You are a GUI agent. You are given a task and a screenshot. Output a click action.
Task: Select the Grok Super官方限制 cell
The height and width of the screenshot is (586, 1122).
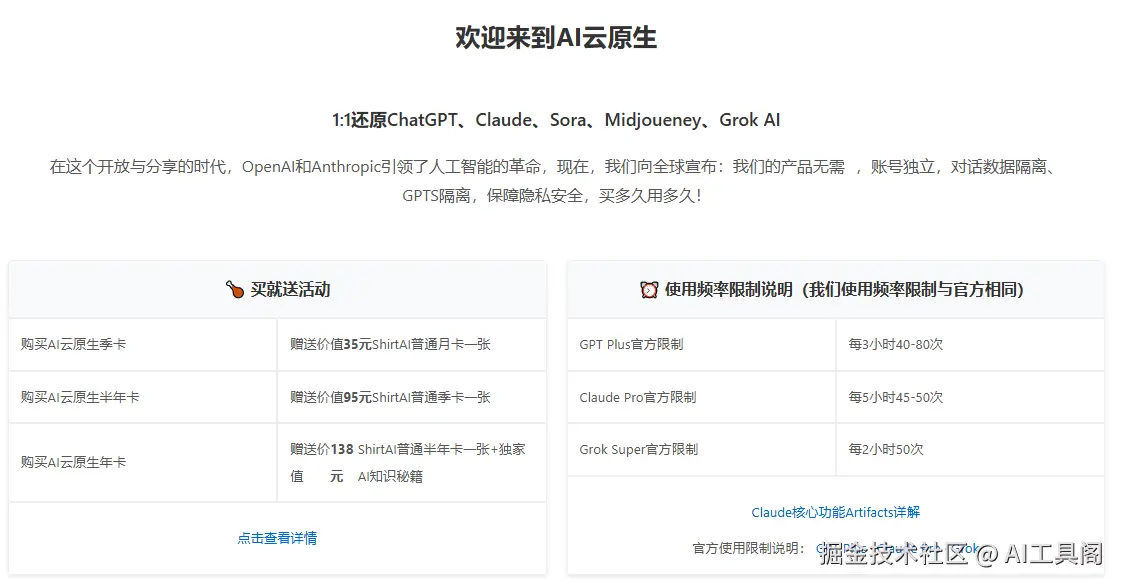click(x=701, y=449)
